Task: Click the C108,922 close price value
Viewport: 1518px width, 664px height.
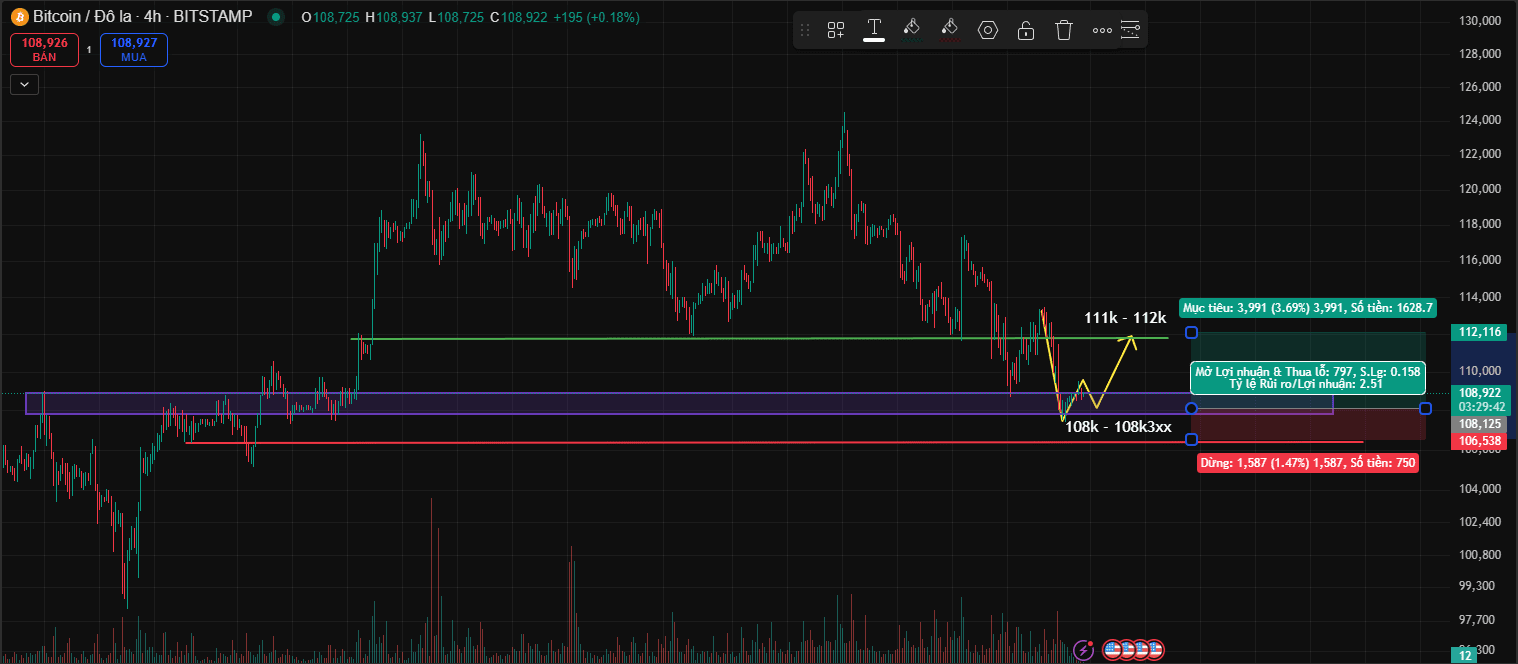Action: tap(517, 18)
